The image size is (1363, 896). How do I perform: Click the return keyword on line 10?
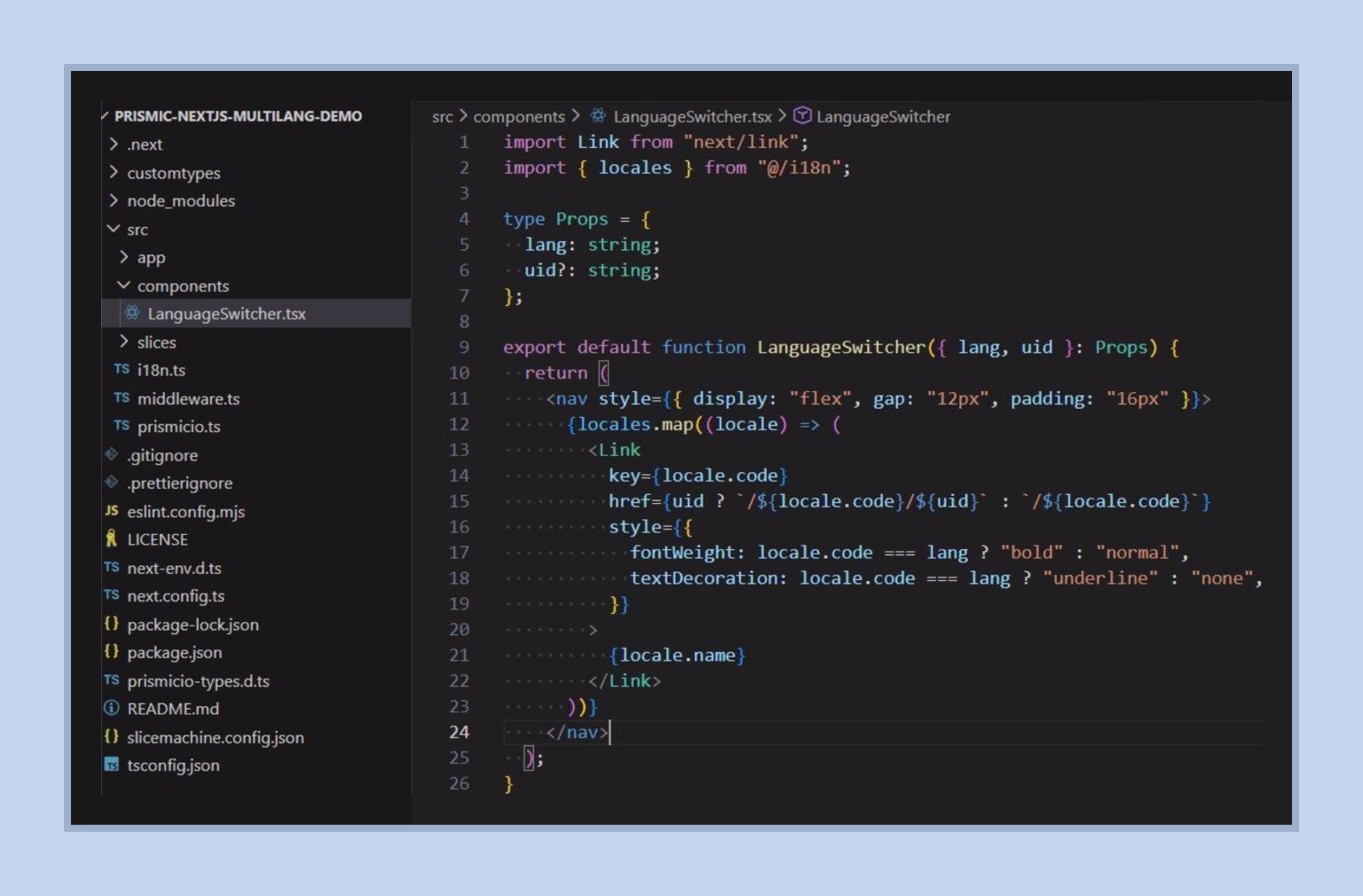(555, 373)
